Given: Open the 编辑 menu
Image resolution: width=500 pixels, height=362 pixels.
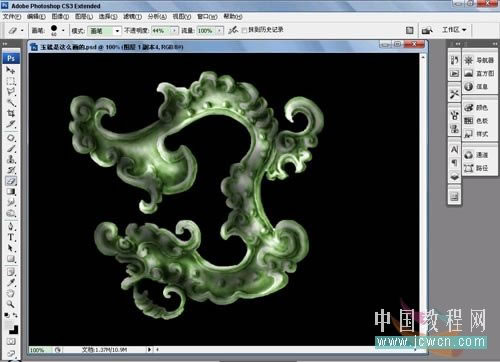Looking at the screenshot, I should tap(36, 16).
